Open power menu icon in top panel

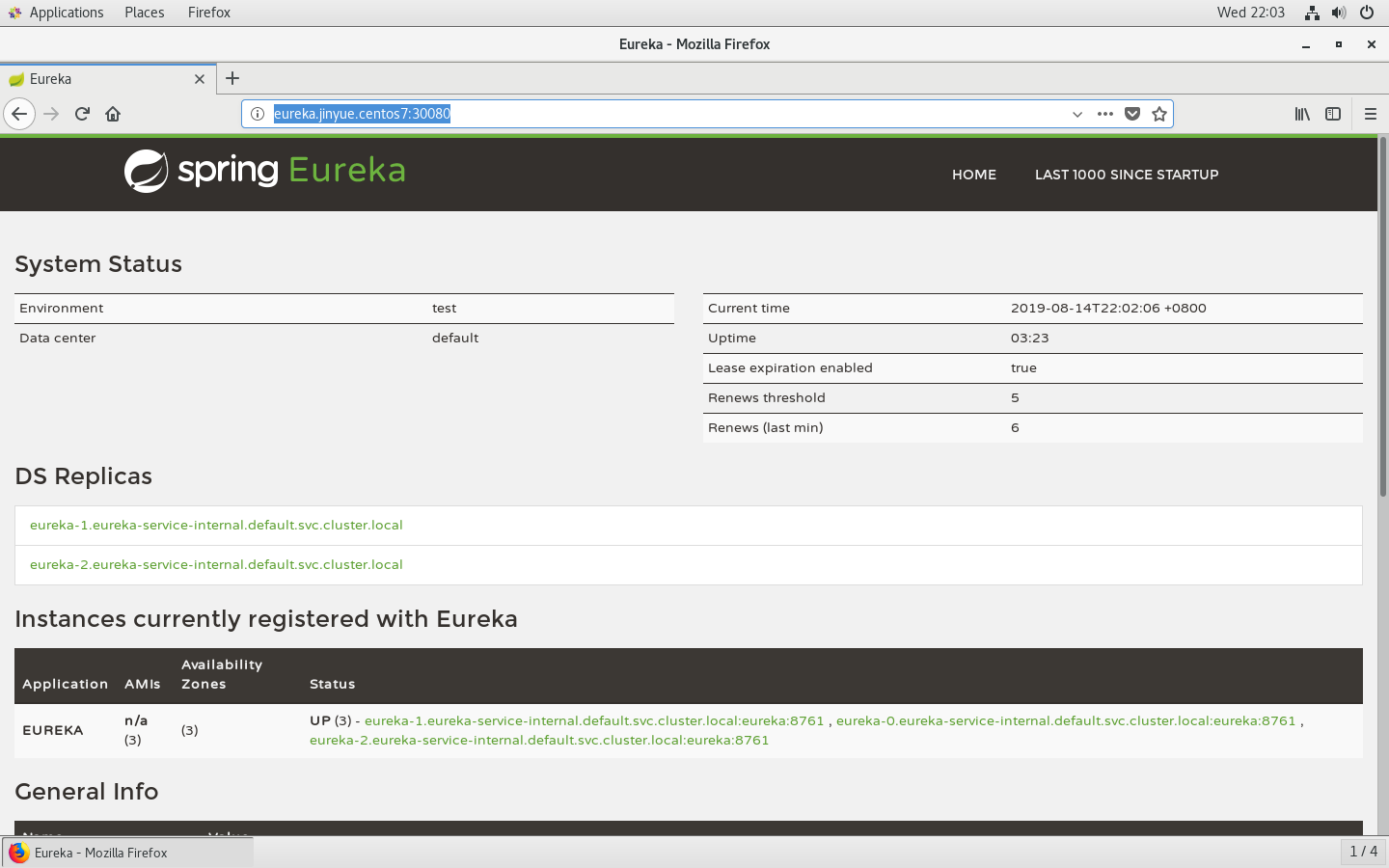pos(1366,13)
